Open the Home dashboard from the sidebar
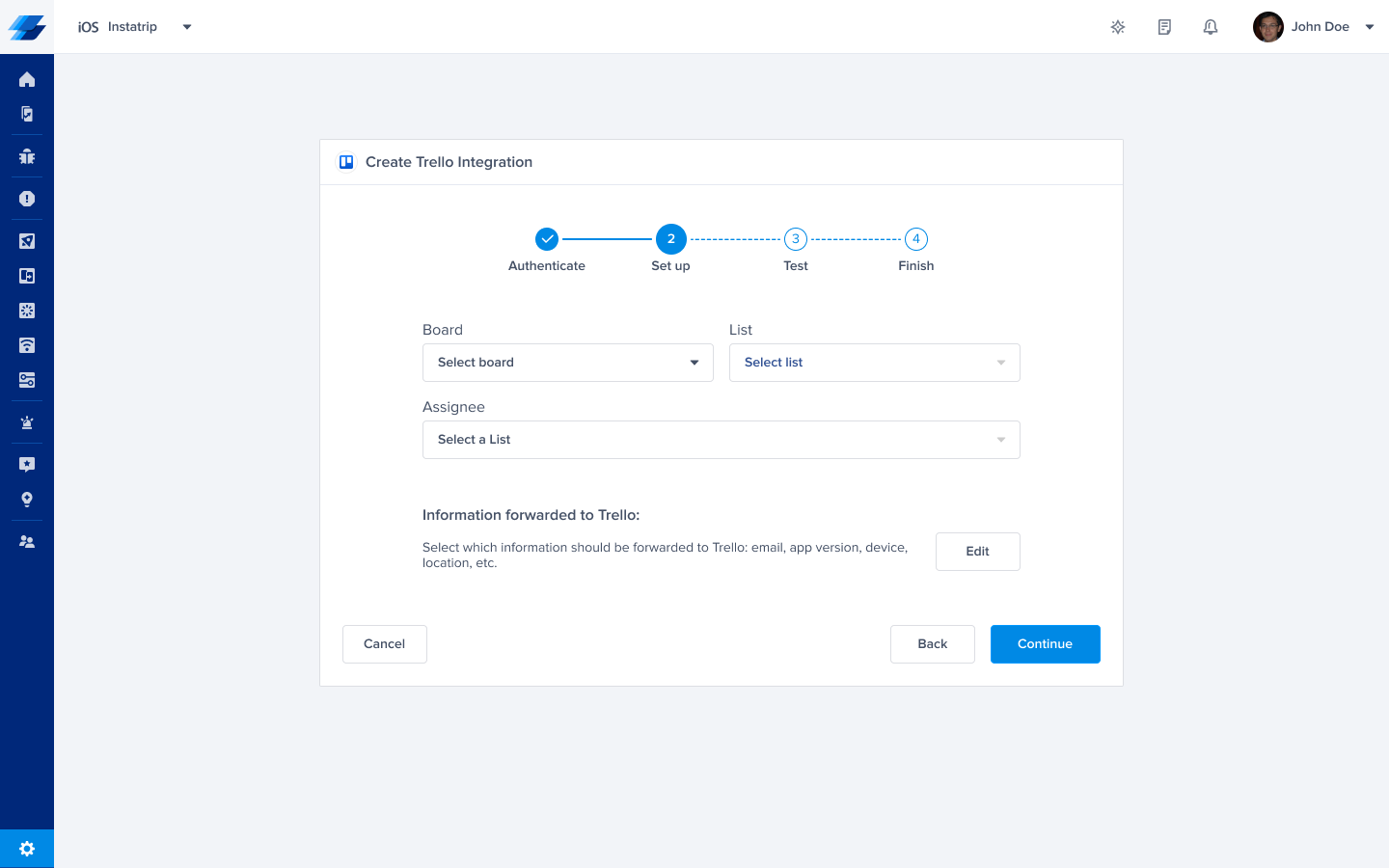 27,79
